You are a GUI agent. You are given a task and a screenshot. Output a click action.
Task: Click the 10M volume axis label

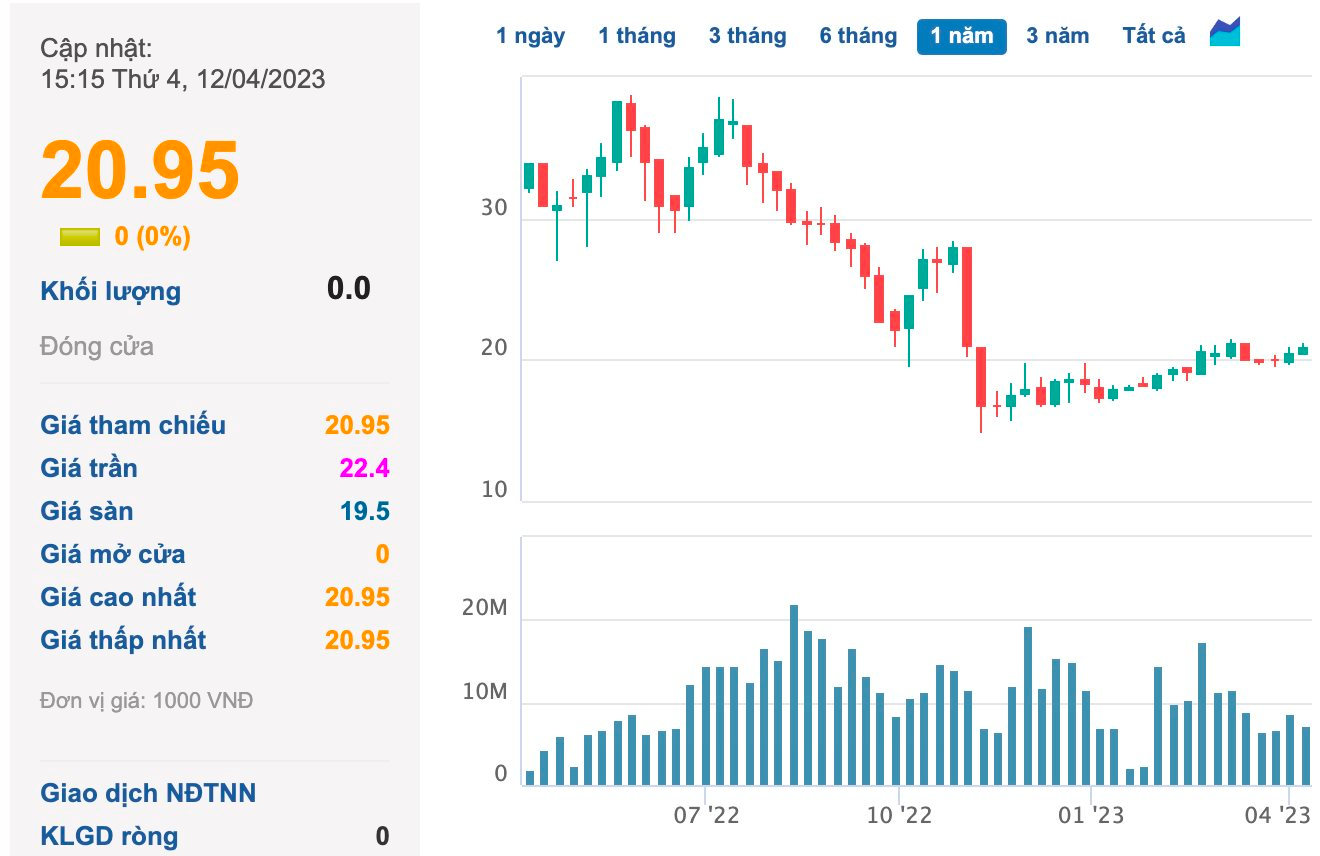click(485, 692)
